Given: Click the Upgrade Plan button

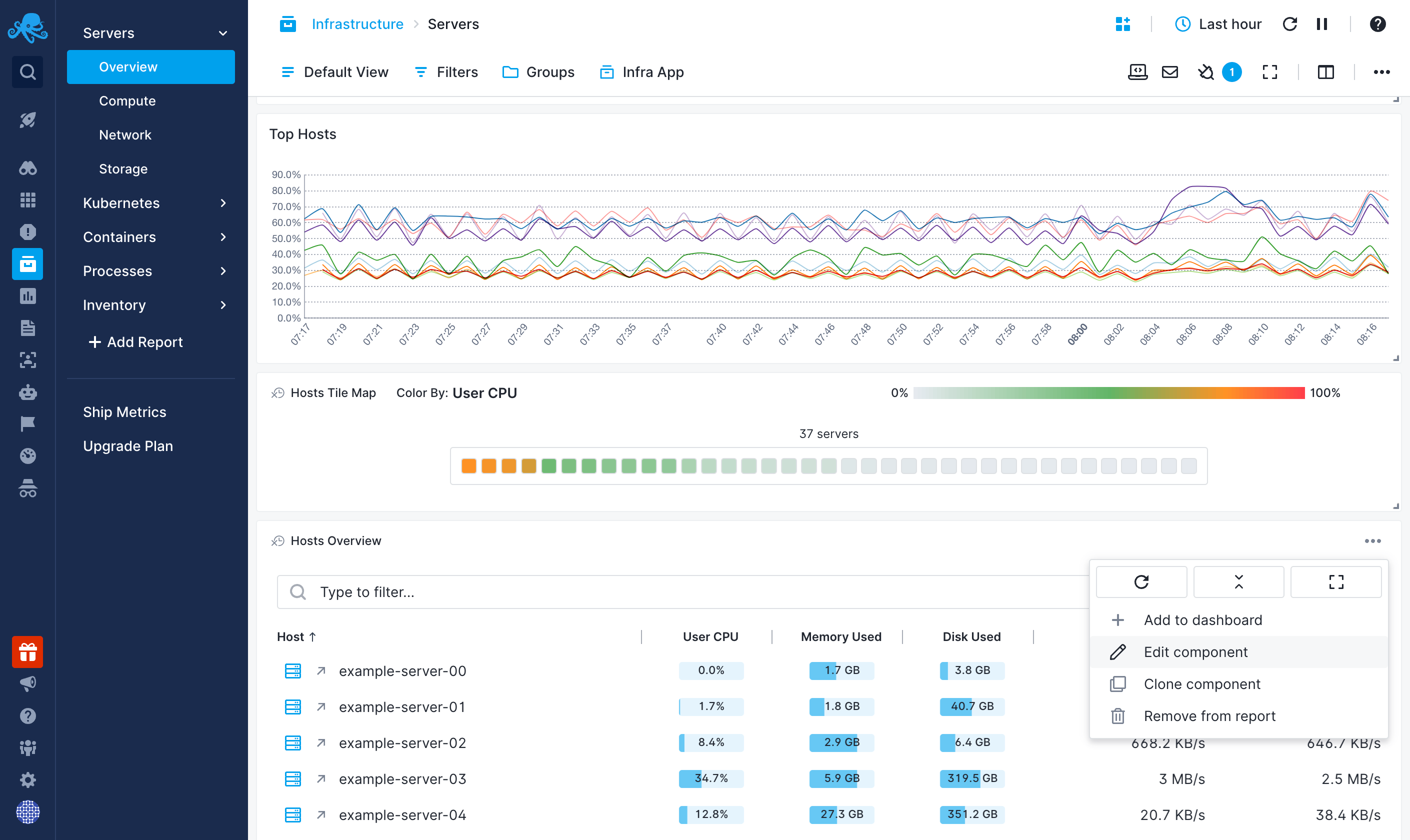Looking at the screenshot, I should tap(128, 446).
